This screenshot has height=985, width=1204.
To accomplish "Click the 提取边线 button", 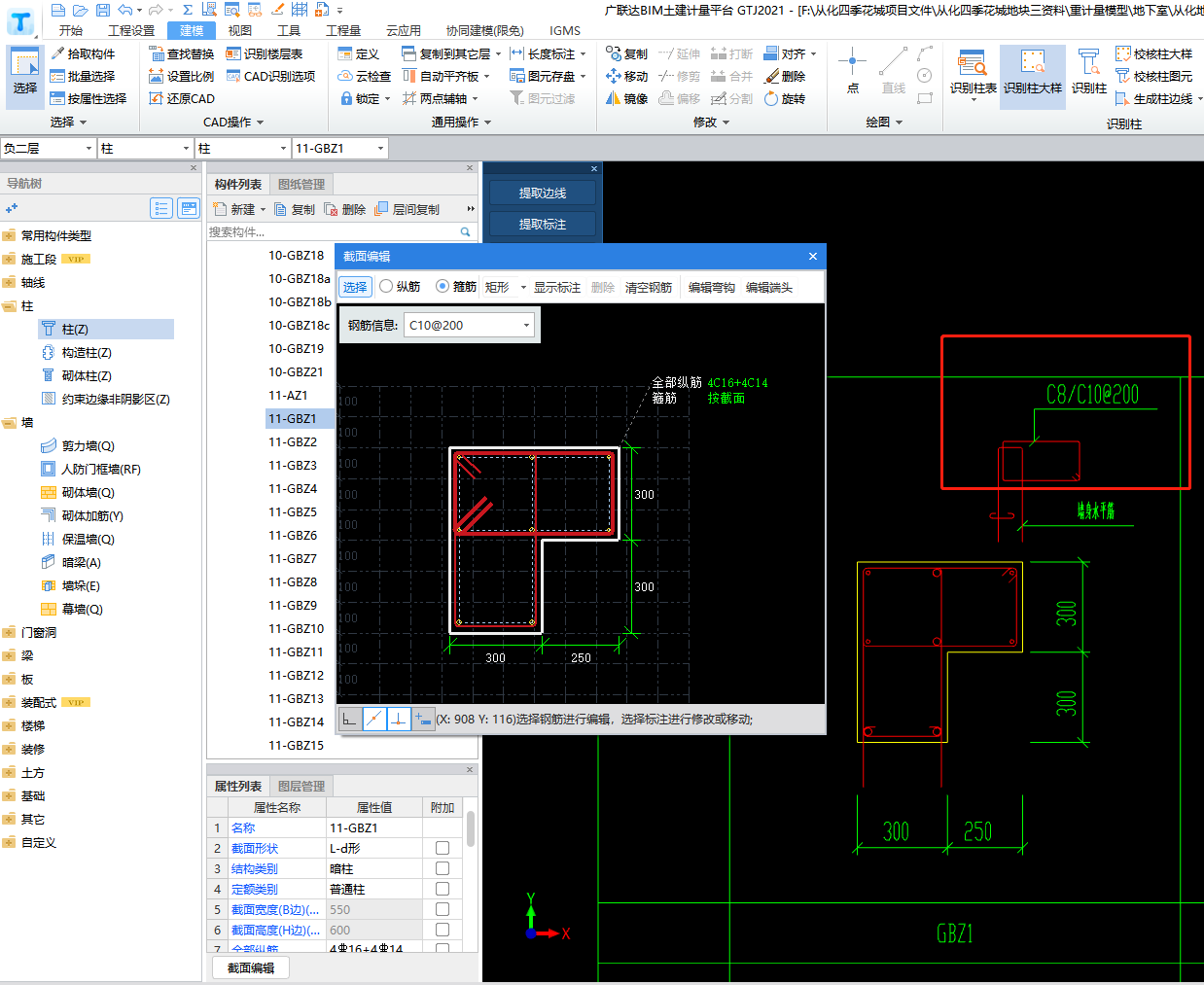I will (543, 193).
